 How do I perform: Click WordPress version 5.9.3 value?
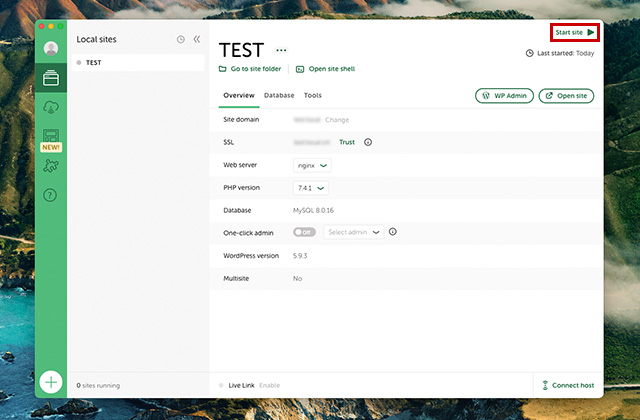(300, 256)
